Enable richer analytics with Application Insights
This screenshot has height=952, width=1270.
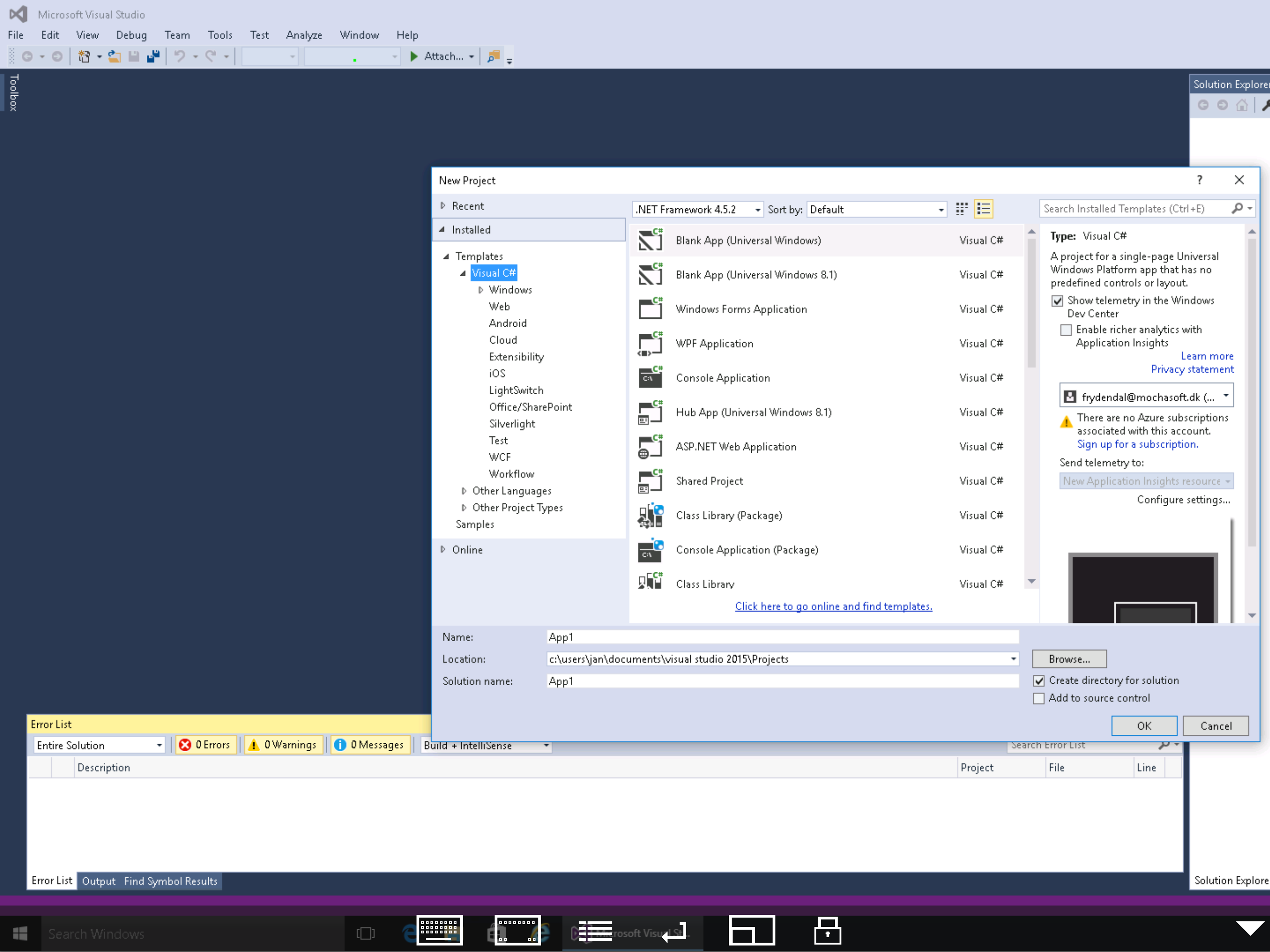click(x=1065, y=330)
